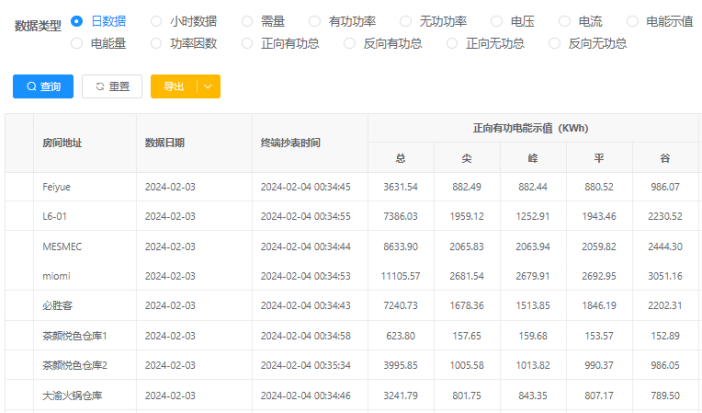The width and height of the screenshot is (702, 413).
Task: Click the 重置 reset button
Action: point(112,87)
